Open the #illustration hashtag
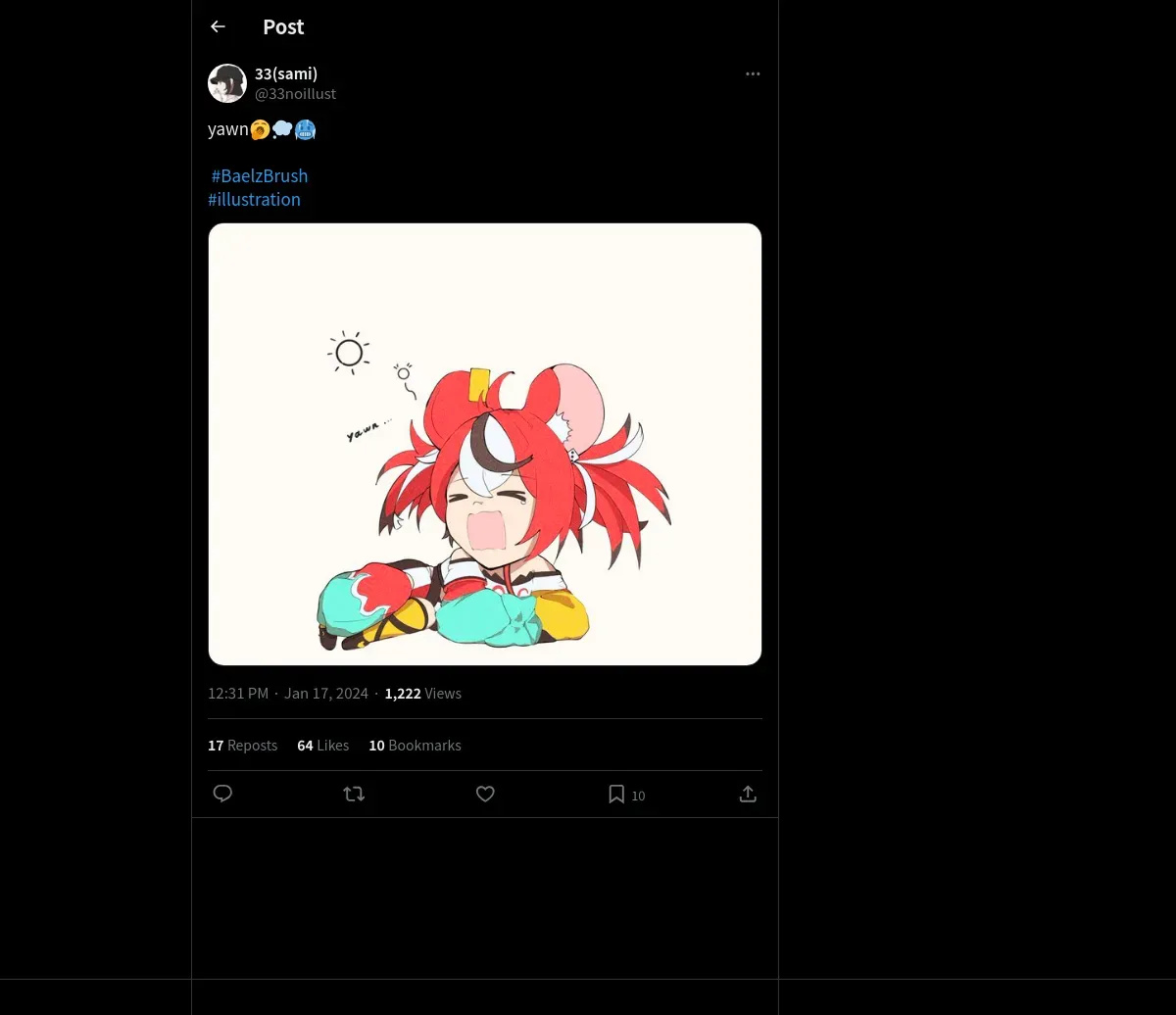This screenshot has width=1176, height=1015. [254, 199]
